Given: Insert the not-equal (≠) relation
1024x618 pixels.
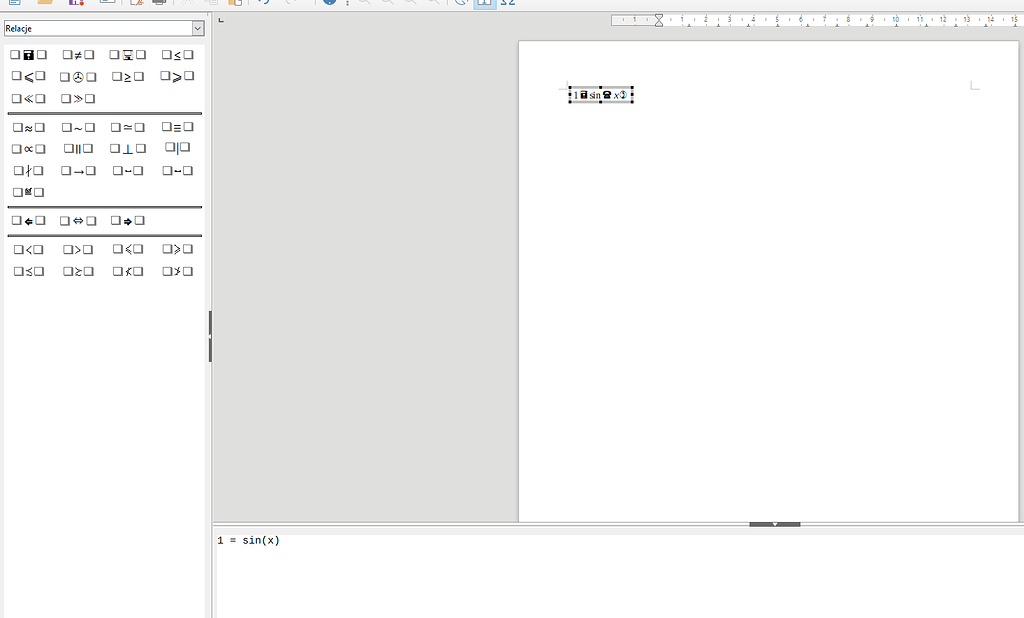Looking at the screenshot, I should [78, 55].
